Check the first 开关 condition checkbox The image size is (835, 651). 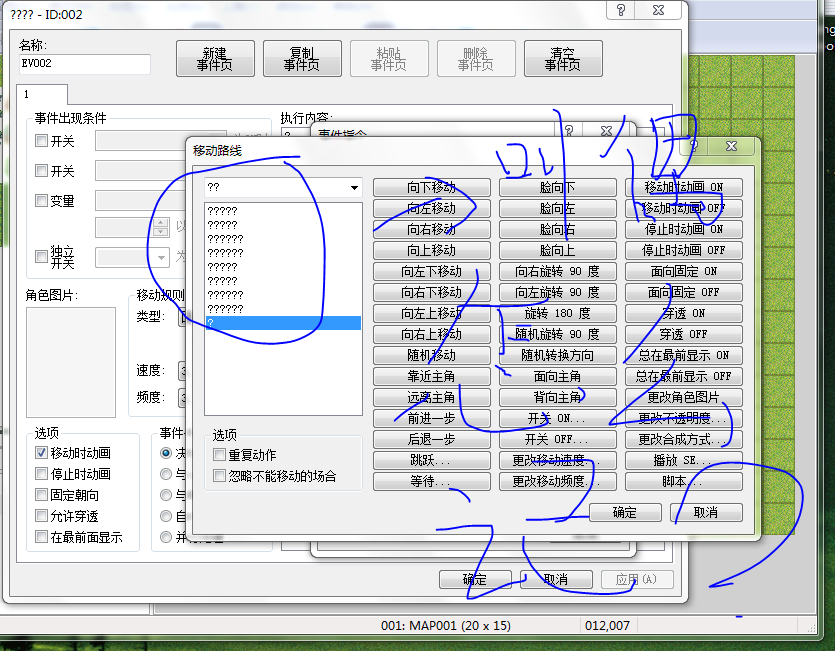click(x=41, y=141)
